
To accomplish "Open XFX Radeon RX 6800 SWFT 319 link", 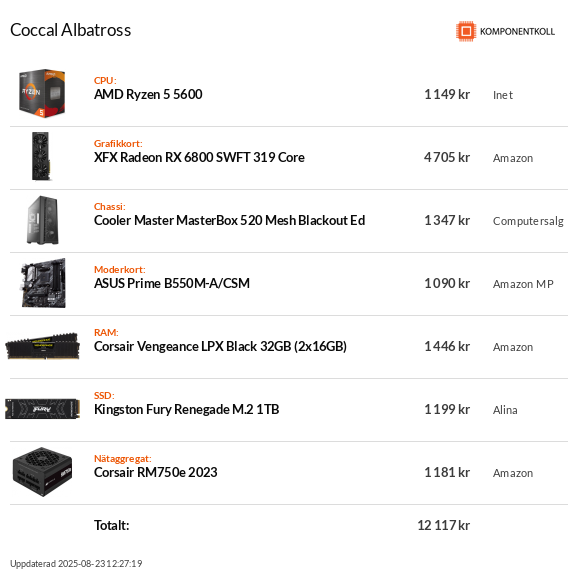I will point(199,157).
